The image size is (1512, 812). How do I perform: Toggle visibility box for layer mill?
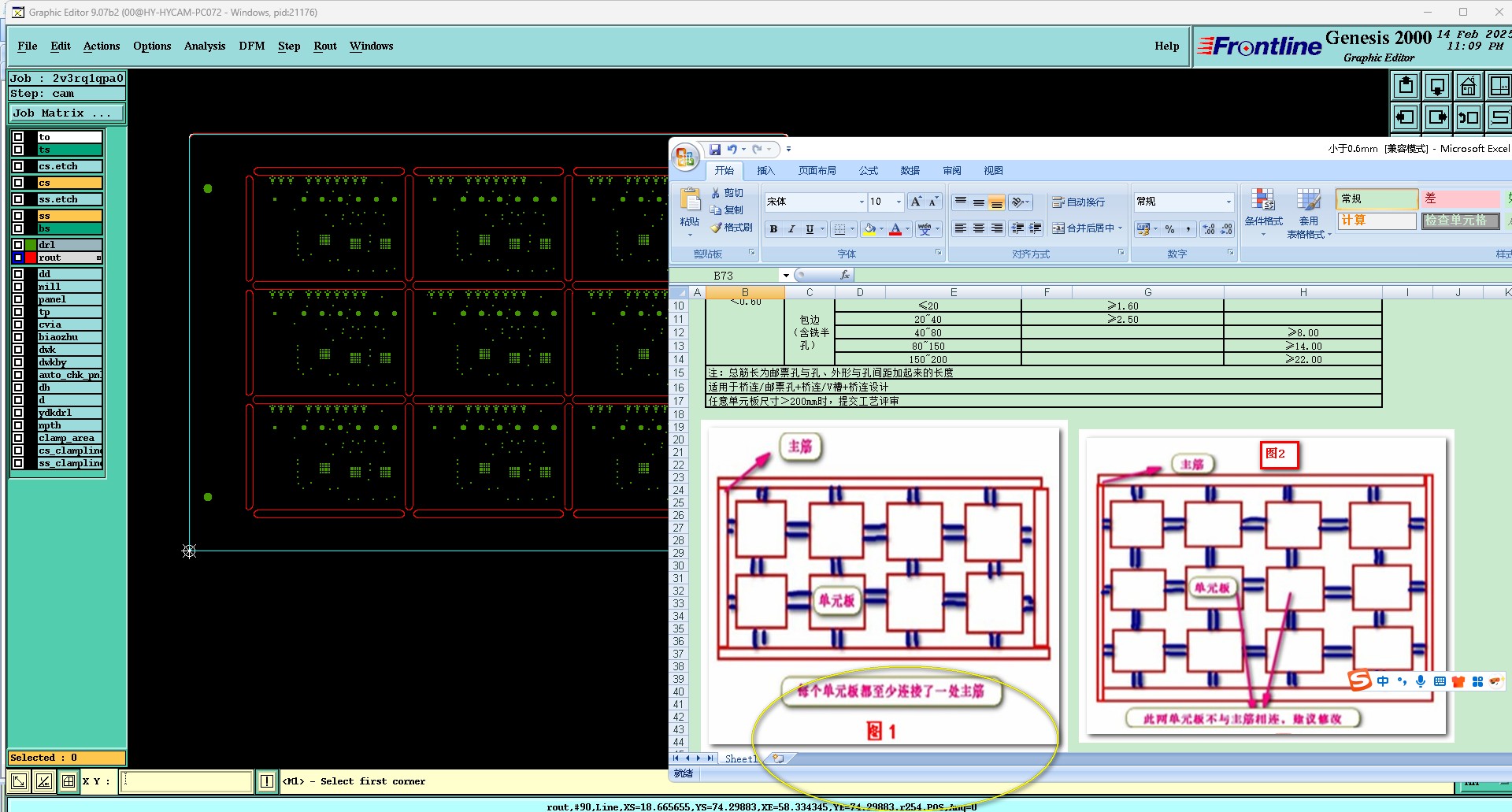[18, 287]
